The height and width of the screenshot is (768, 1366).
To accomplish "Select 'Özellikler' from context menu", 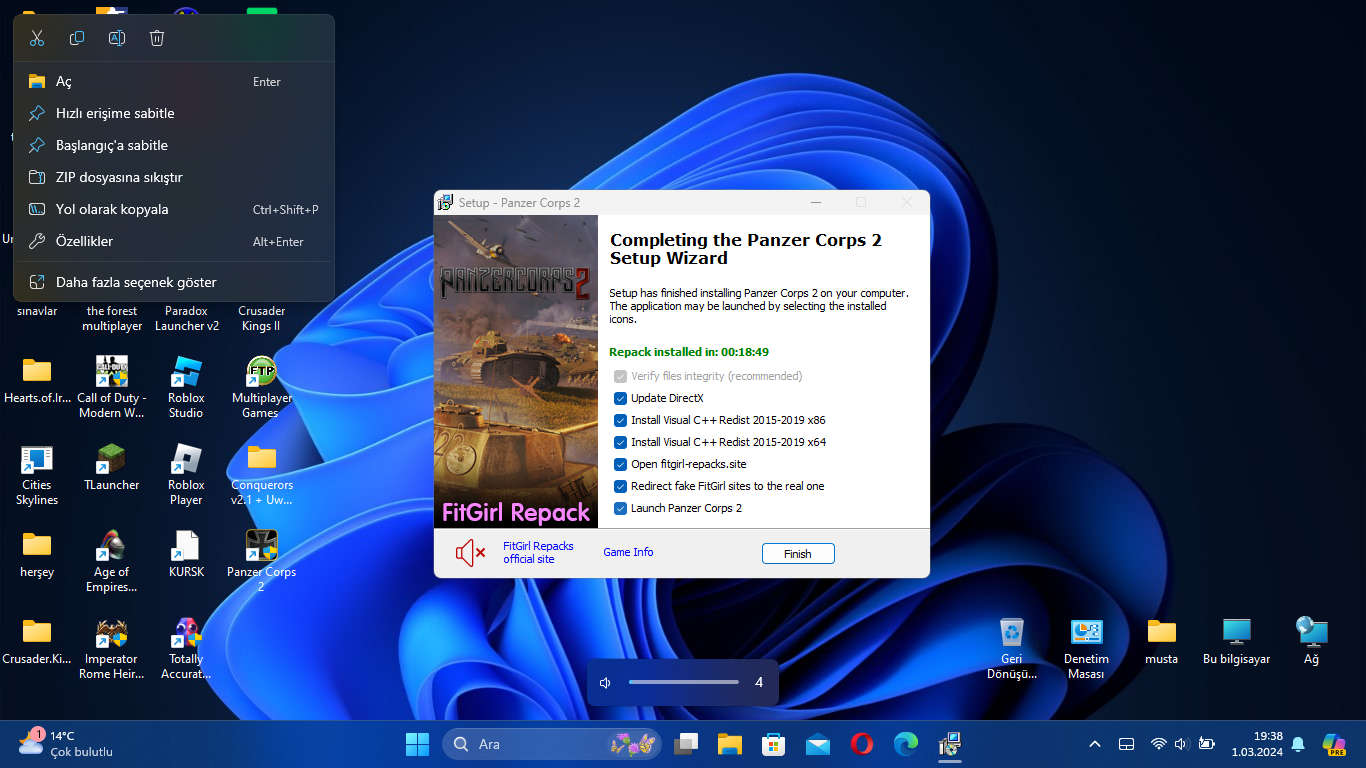I will coord(84,241).
